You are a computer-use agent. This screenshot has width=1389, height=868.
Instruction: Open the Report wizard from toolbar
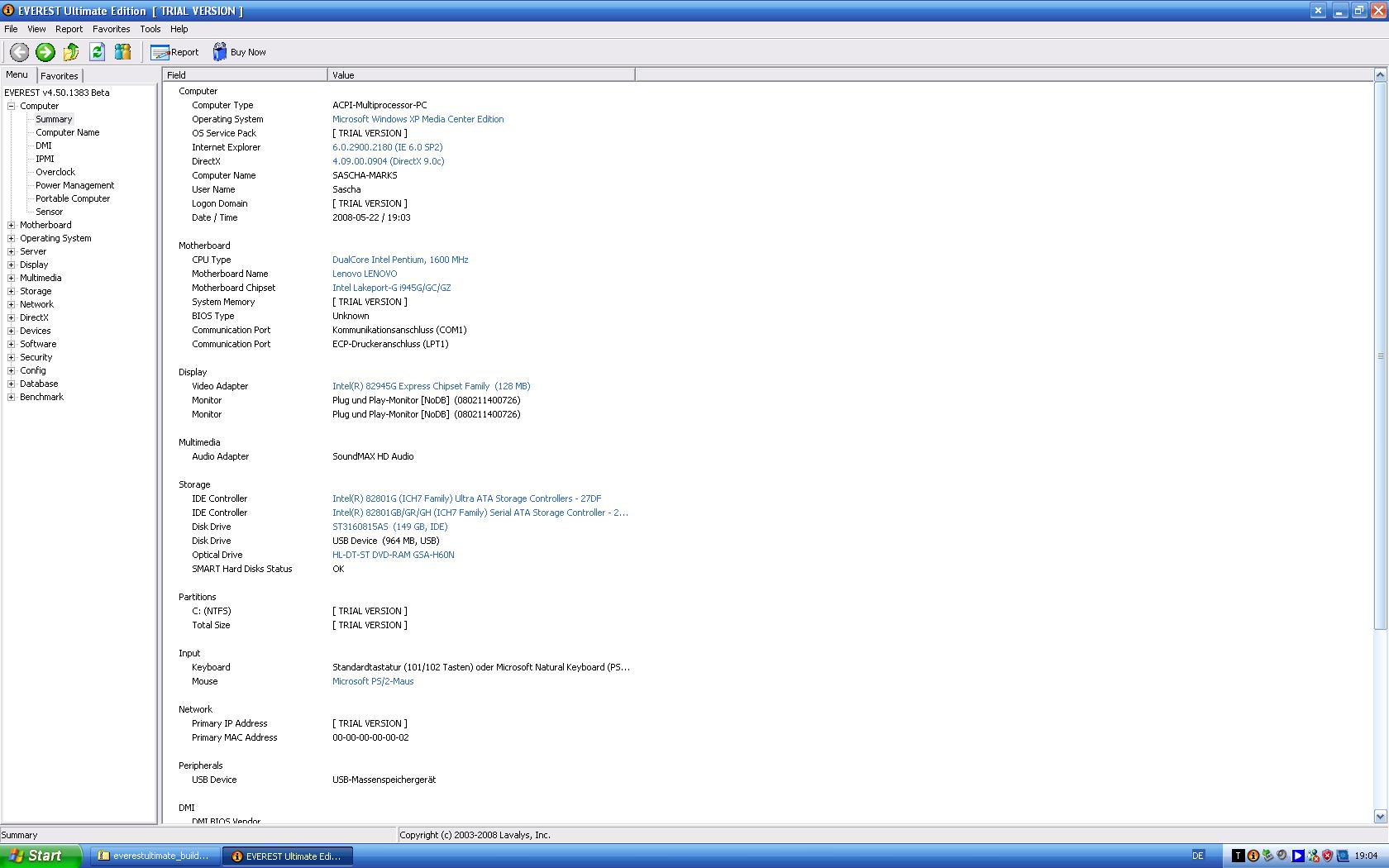[x=174, y=52]
